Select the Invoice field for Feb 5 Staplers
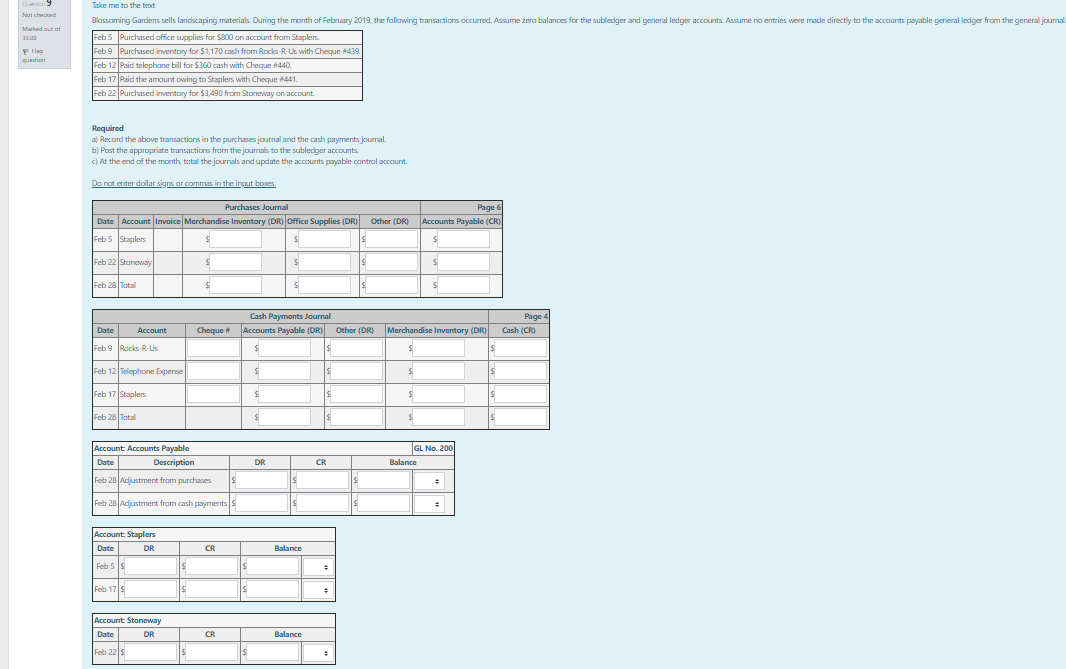 click(x=166, y=239)
